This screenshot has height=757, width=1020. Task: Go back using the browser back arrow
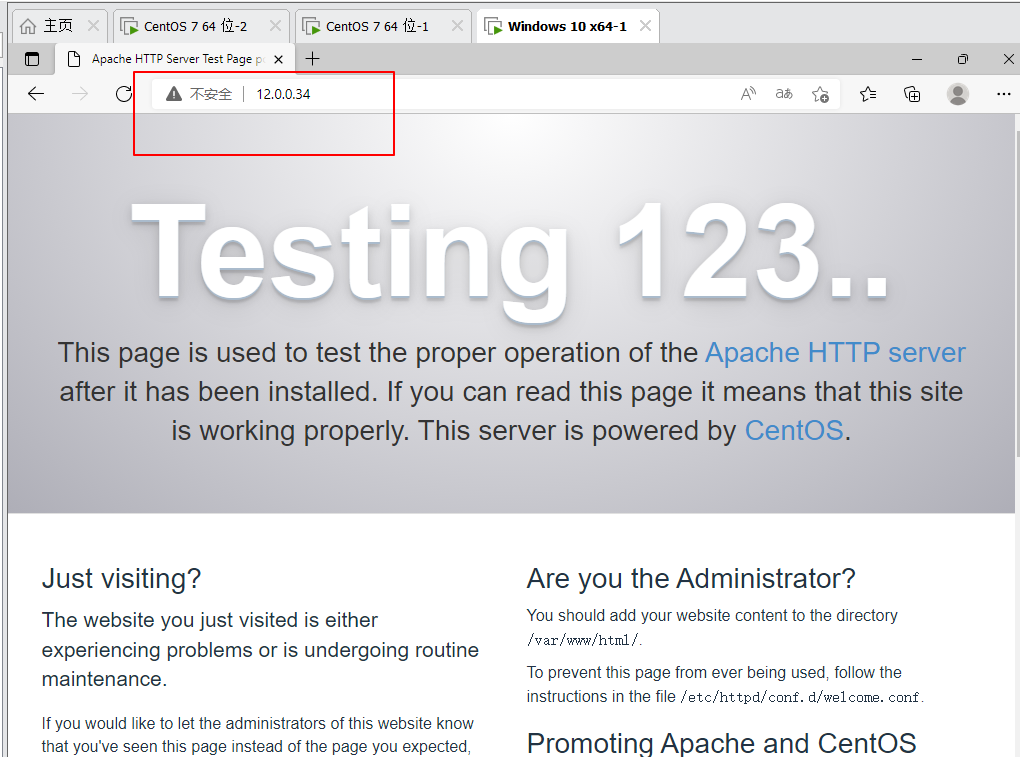pos(36,94)
